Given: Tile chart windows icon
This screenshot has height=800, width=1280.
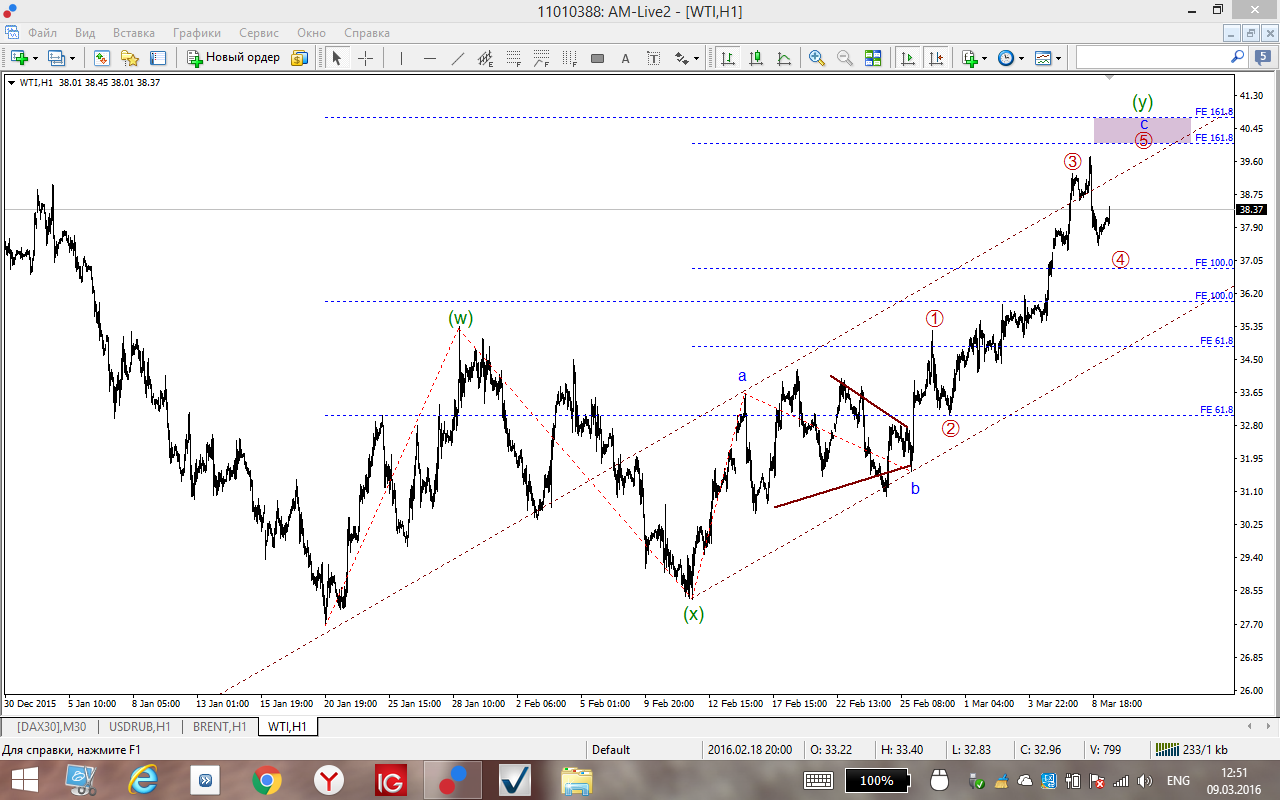Looking at the screenshot, I should click(x=873, y=58).
